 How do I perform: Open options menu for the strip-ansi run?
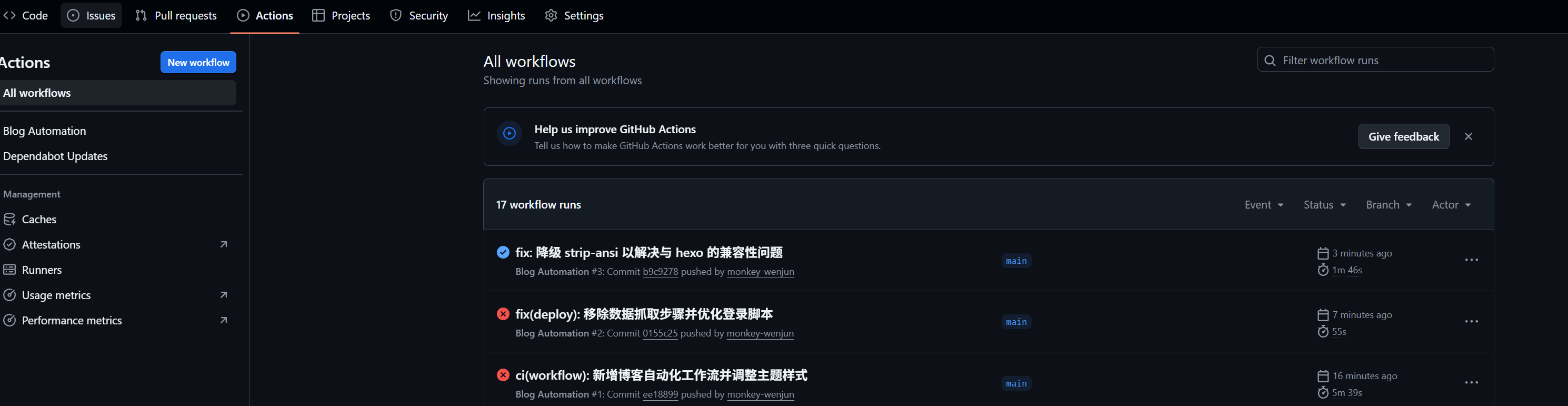tap(1471, 260)
